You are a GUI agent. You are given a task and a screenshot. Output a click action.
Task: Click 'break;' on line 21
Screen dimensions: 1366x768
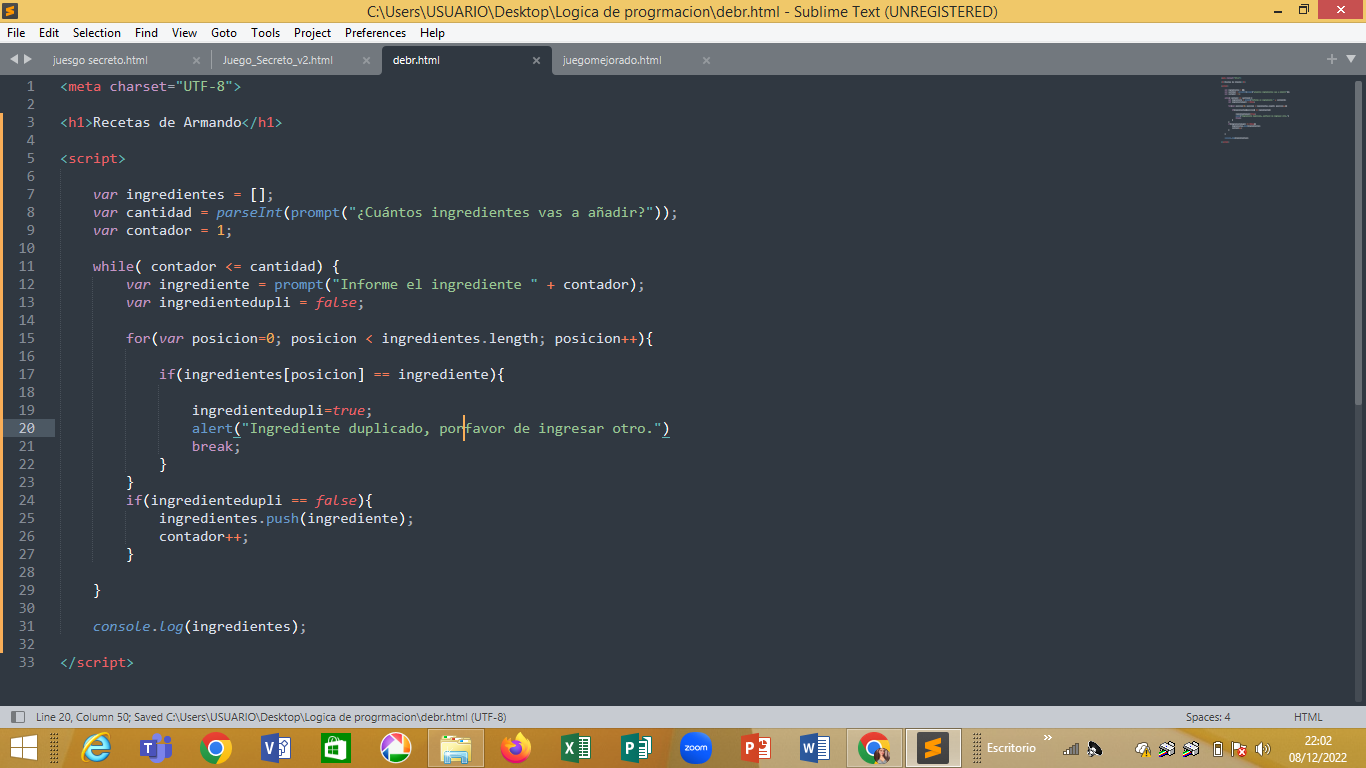click(216, 446)
